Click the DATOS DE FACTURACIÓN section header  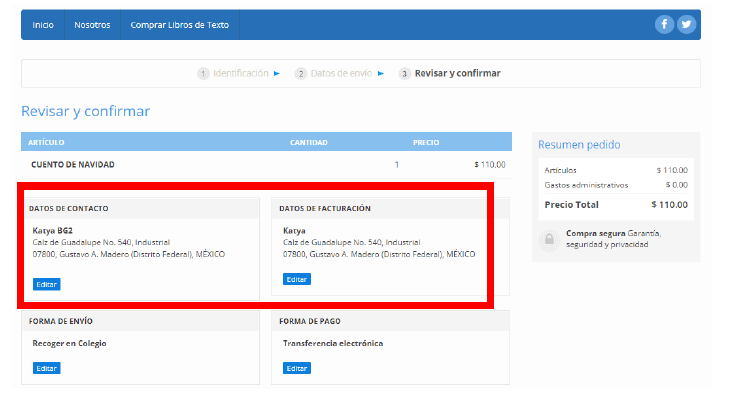click(x=325, y=208)
